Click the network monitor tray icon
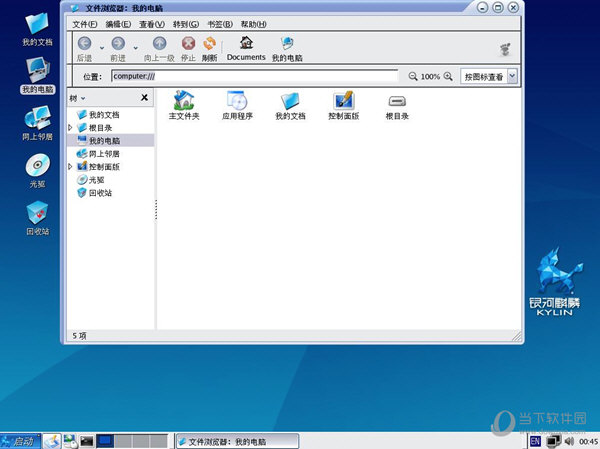The image size is (600, 449). (x=553, y=441)
